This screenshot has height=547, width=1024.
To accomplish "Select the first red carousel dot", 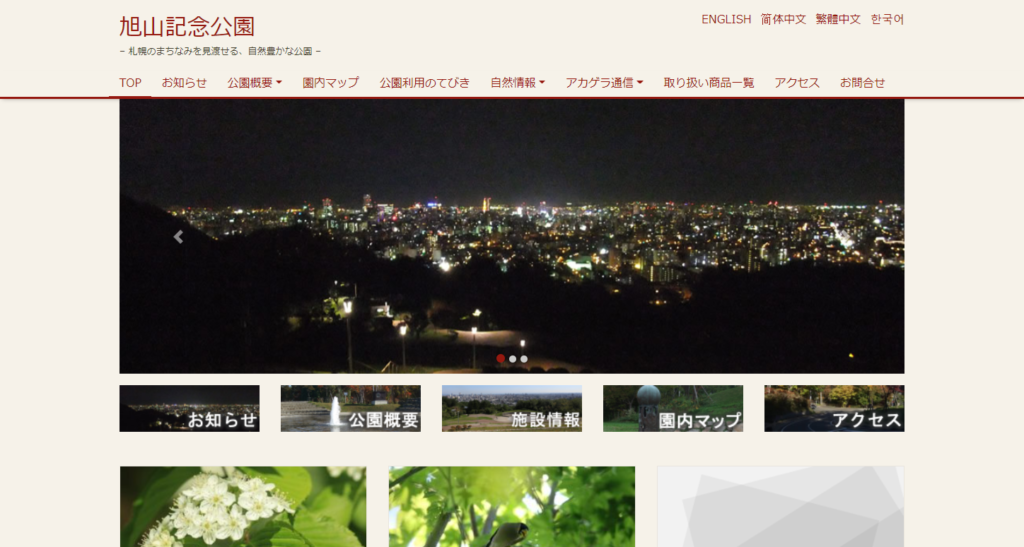I will [500, 358].
